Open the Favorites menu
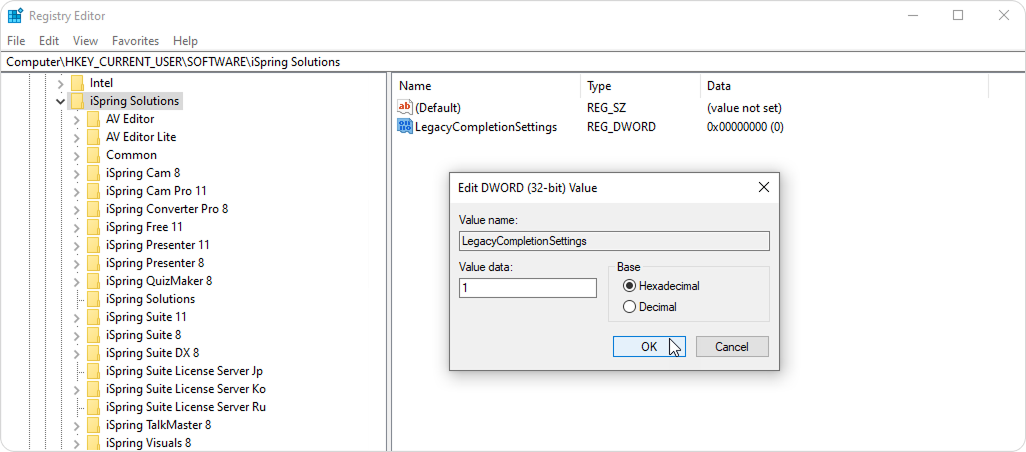 point(135,41)
